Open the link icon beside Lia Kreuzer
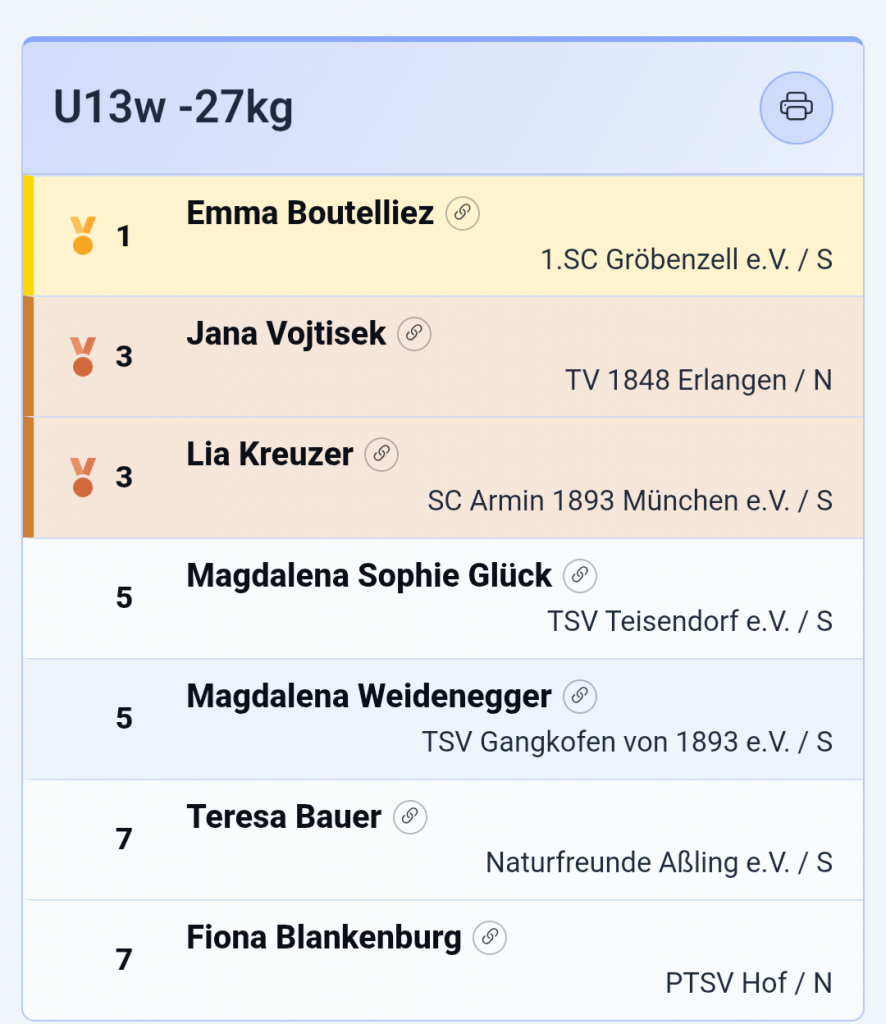Screen dimensions: 886x1024 381,455
